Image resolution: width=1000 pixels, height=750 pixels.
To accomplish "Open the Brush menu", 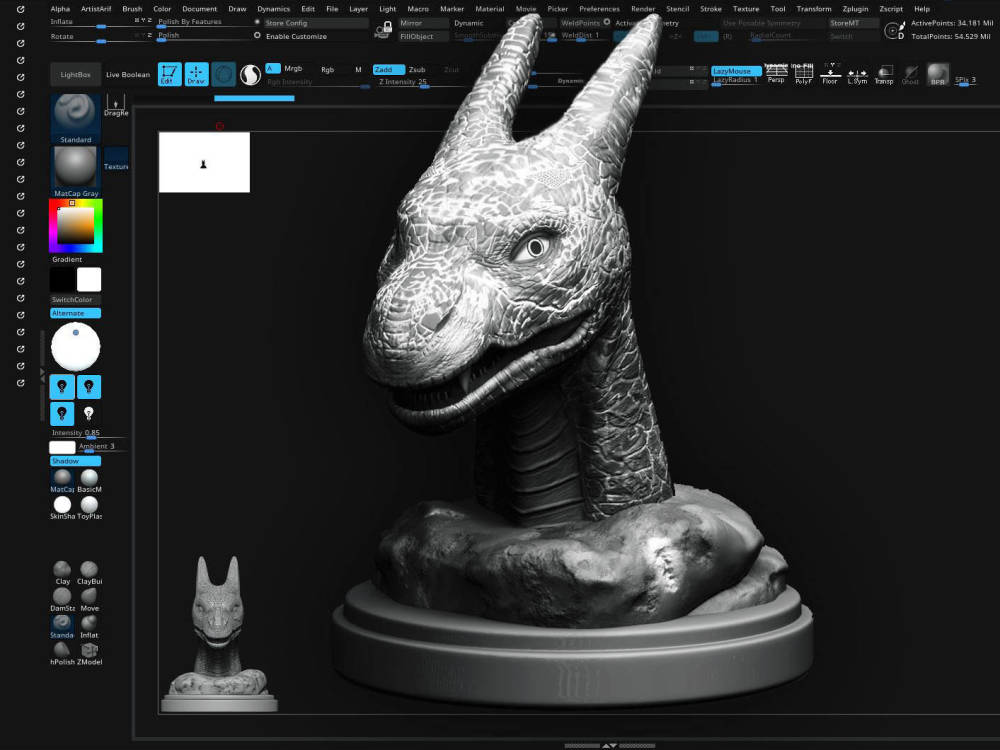I will 132,9.
